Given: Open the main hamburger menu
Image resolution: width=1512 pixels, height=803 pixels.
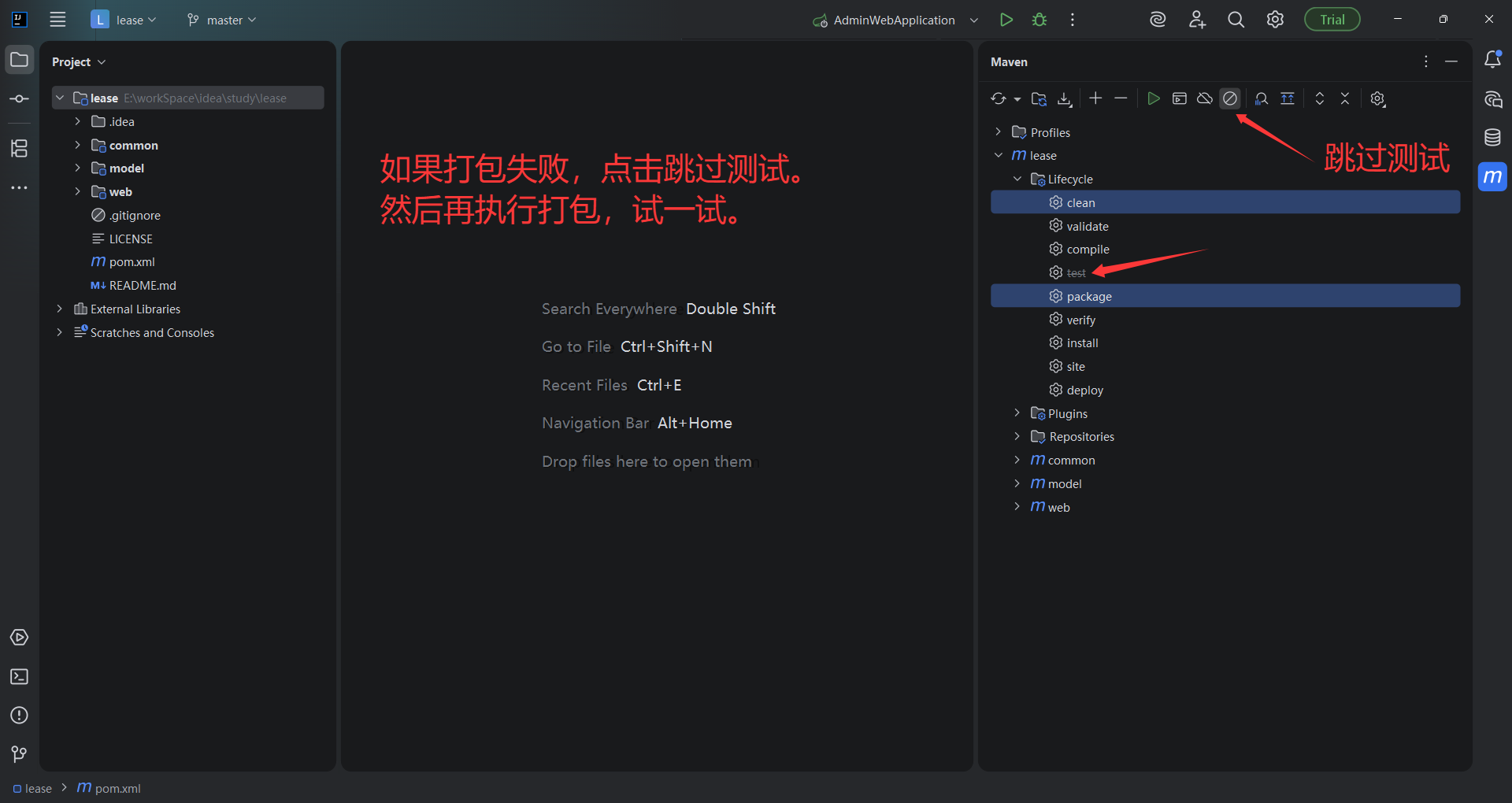Looking at the screenshot, I should [57, 20].
